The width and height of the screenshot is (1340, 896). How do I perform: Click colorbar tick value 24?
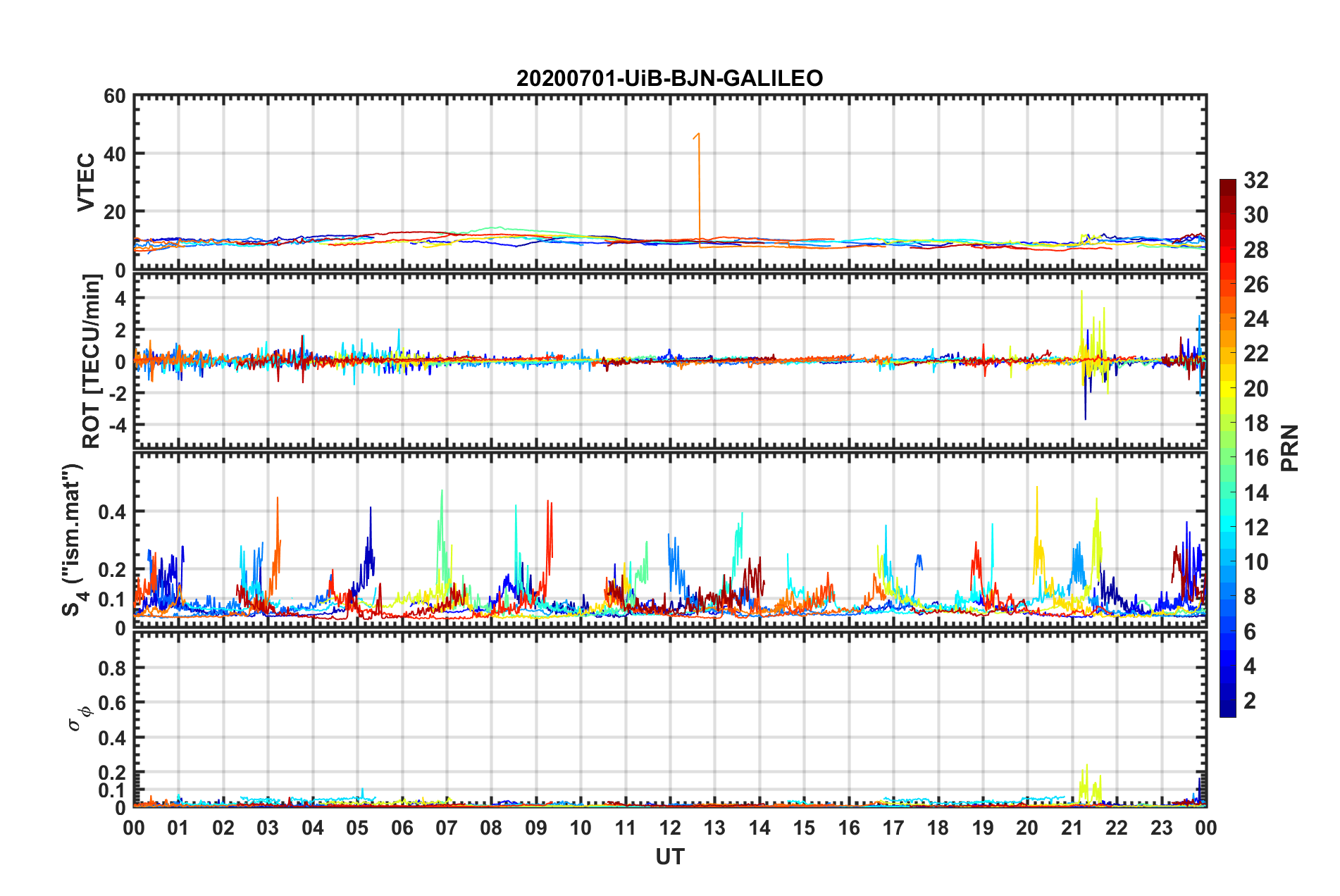tap(1256, 319)
